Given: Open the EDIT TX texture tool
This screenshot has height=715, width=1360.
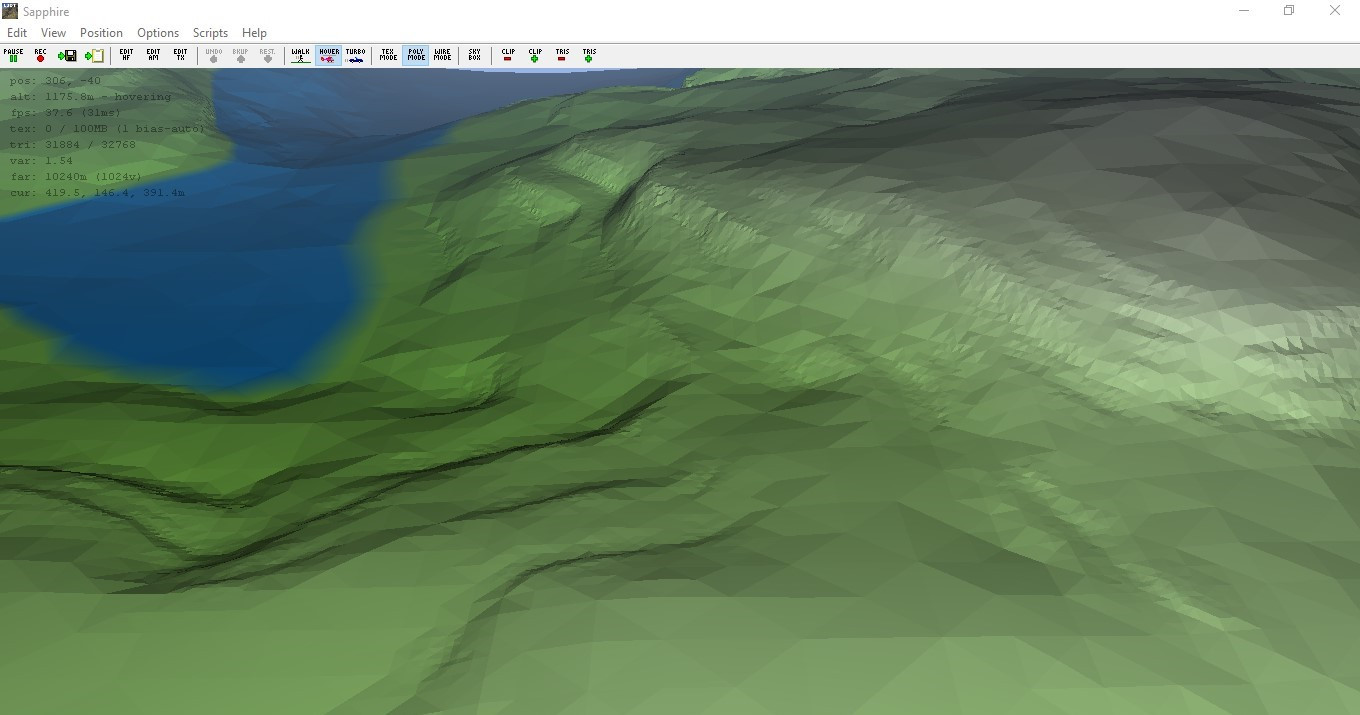Looking at the screenshot, I should [180, 56].
